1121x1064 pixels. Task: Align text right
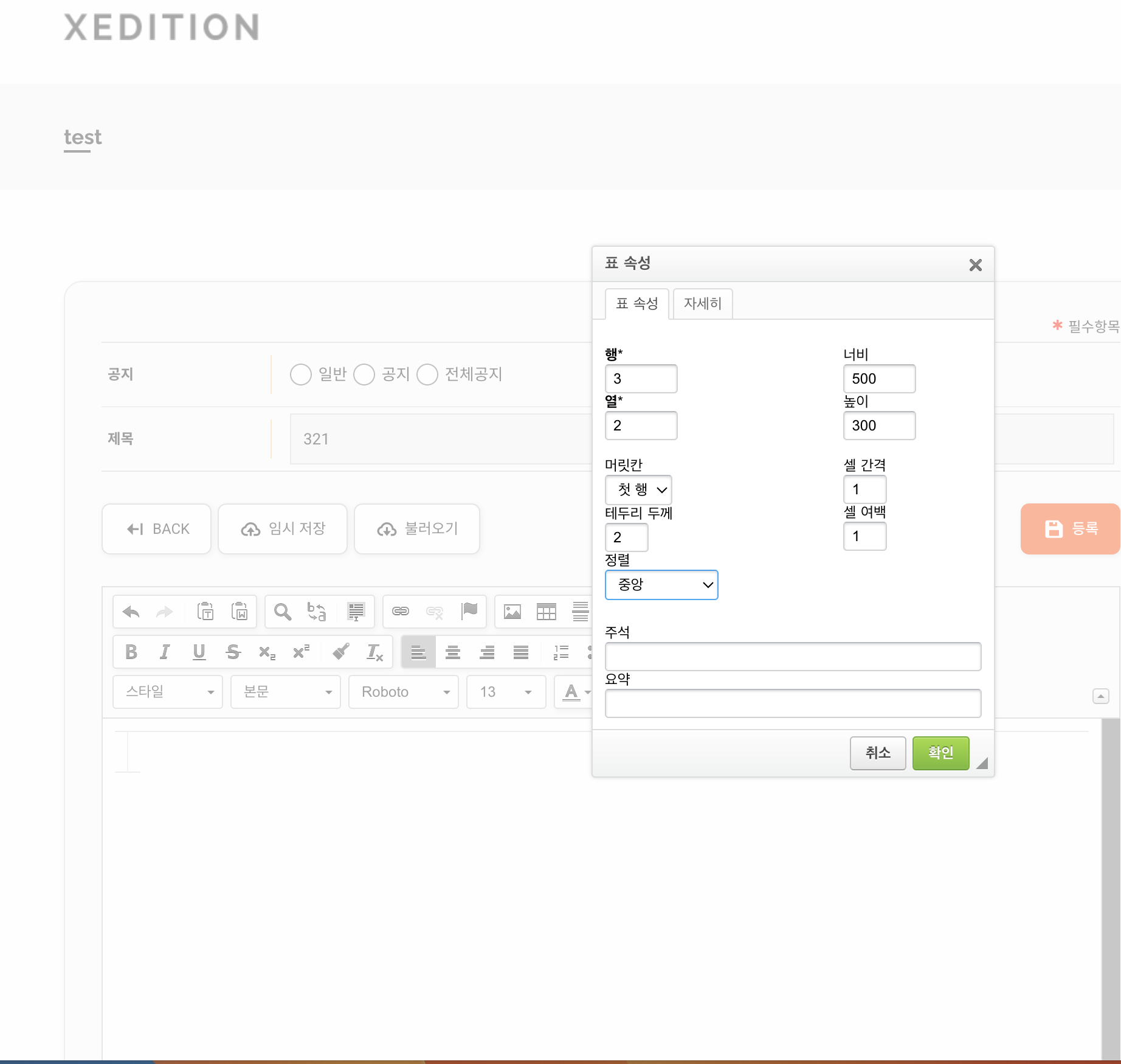pos(487,652)
